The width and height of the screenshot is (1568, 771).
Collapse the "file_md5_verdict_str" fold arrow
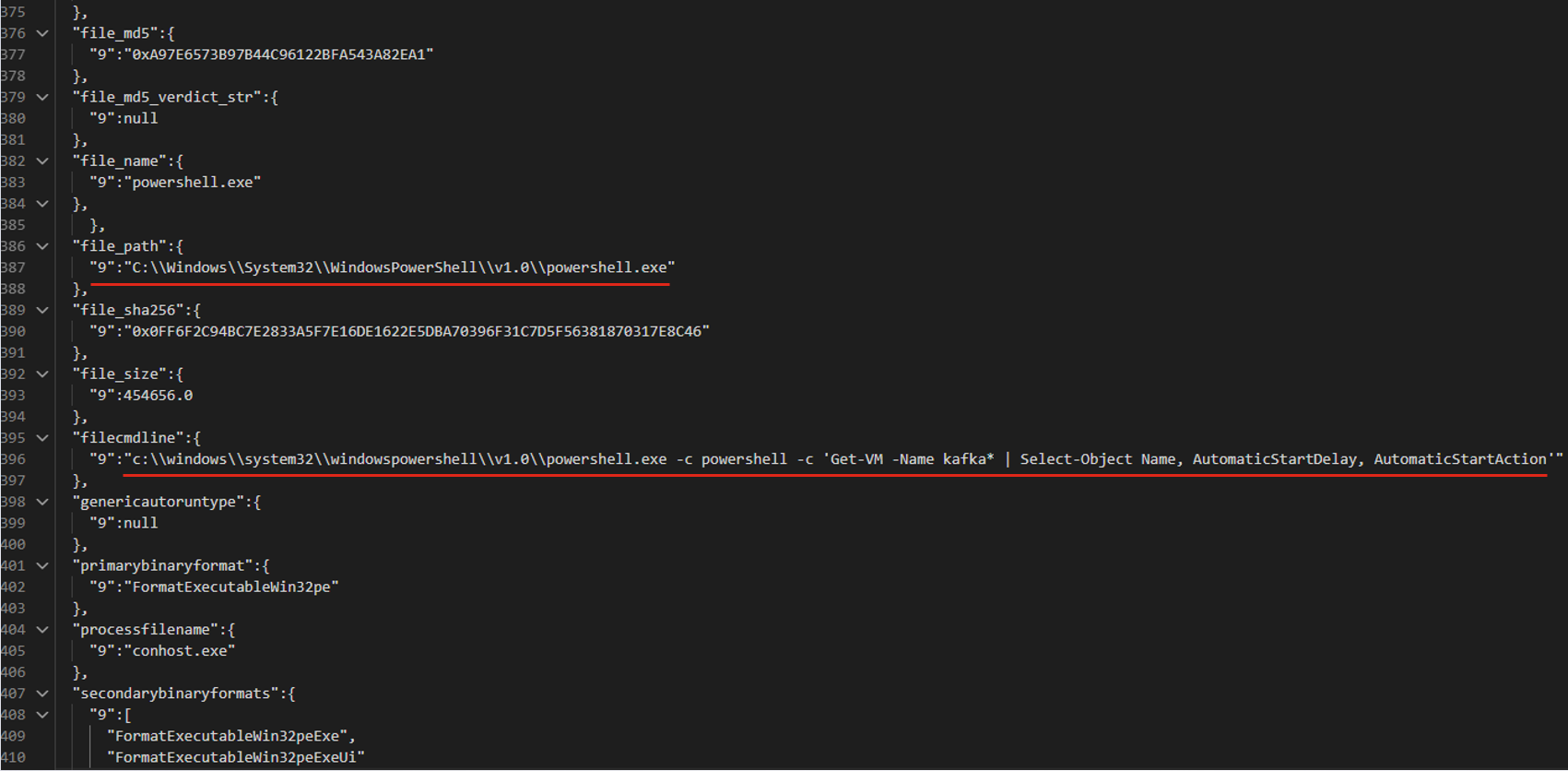[42, 97]
